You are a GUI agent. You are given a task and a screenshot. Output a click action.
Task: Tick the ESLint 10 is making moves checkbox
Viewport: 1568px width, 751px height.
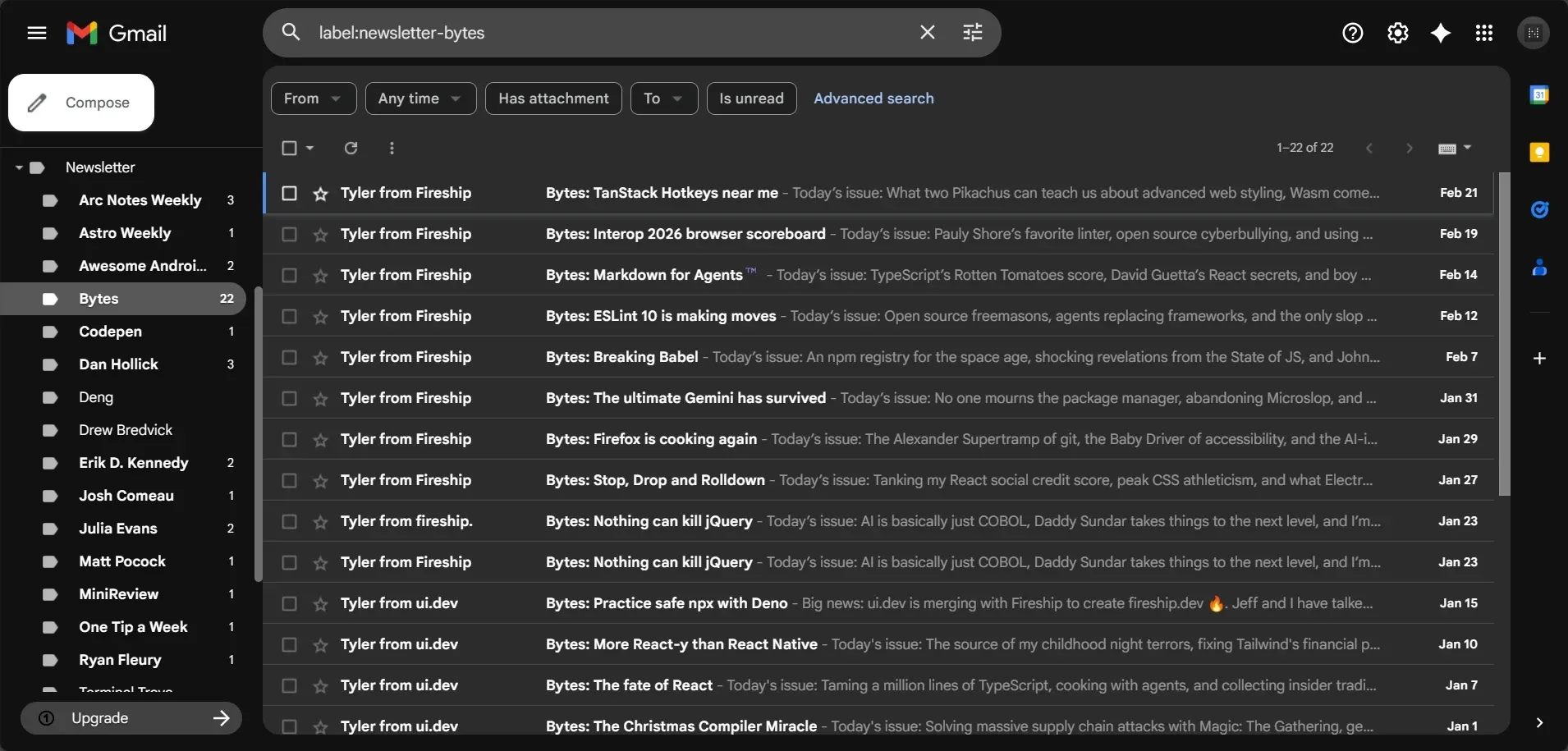tap(289, 316)
